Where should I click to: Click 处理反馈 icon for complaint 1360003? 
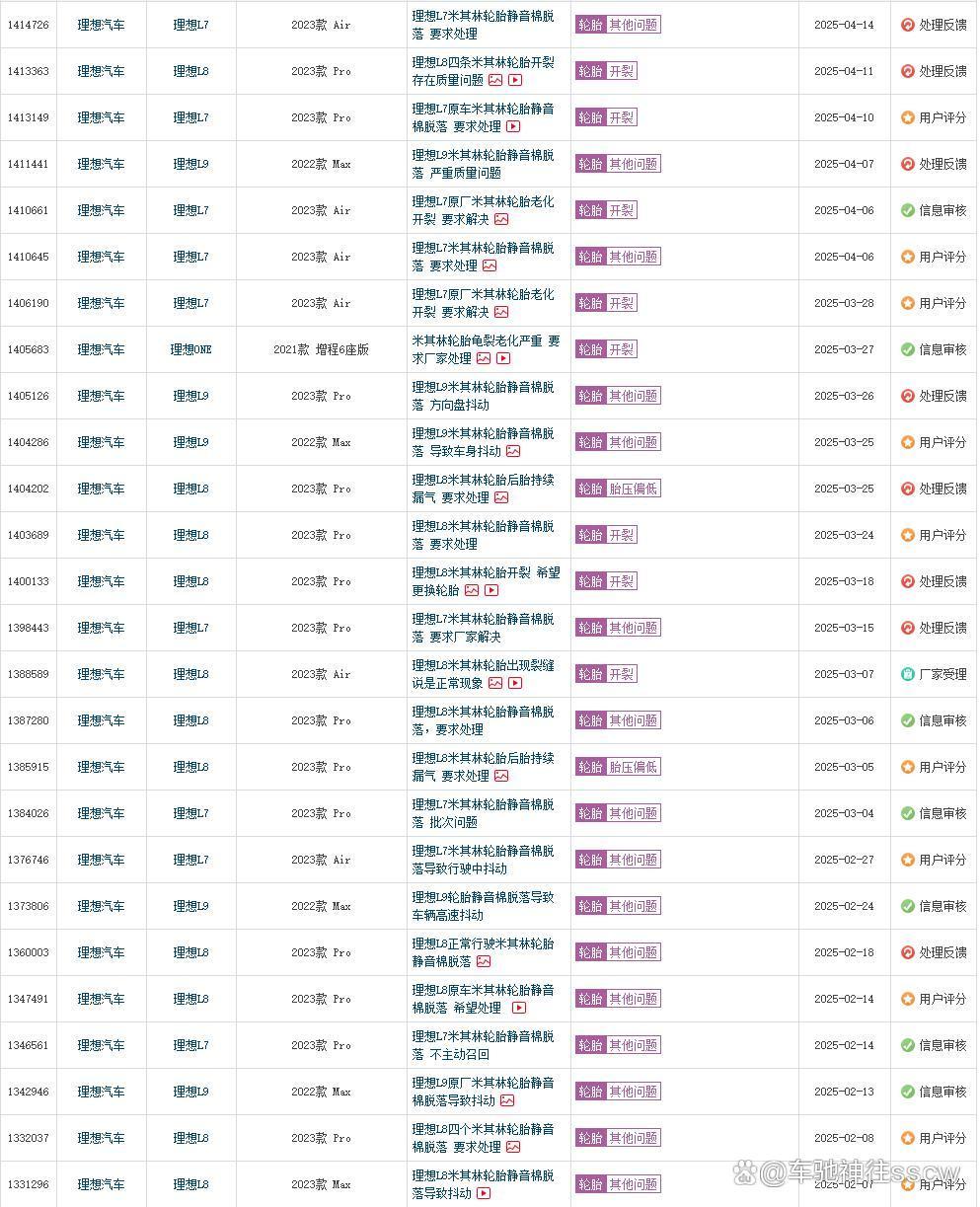pos(908,952)
